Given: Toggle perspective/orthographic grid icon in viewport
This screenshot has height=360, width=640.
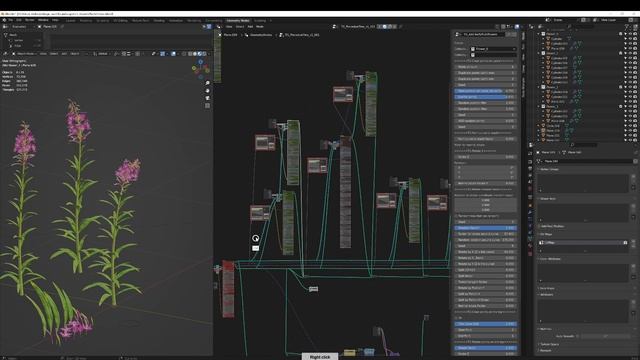Looking at the screenshot, I should tap(207, 106).
